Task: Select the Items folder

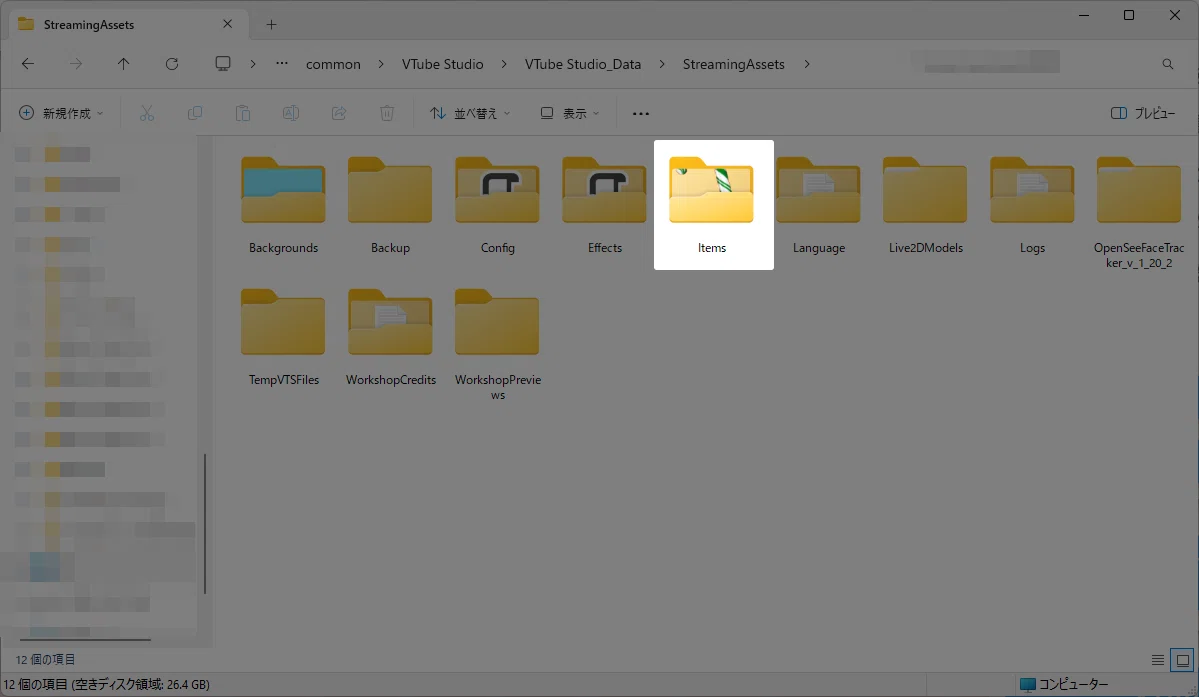Action: (x=713, y=205)
